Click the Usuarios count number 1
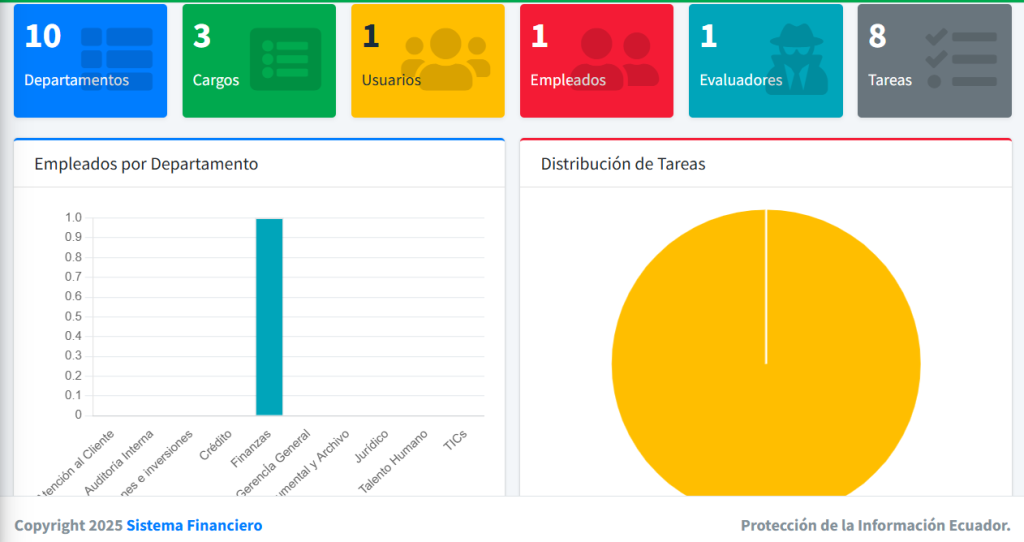1024x542 pixels. [x=370, y=36]
